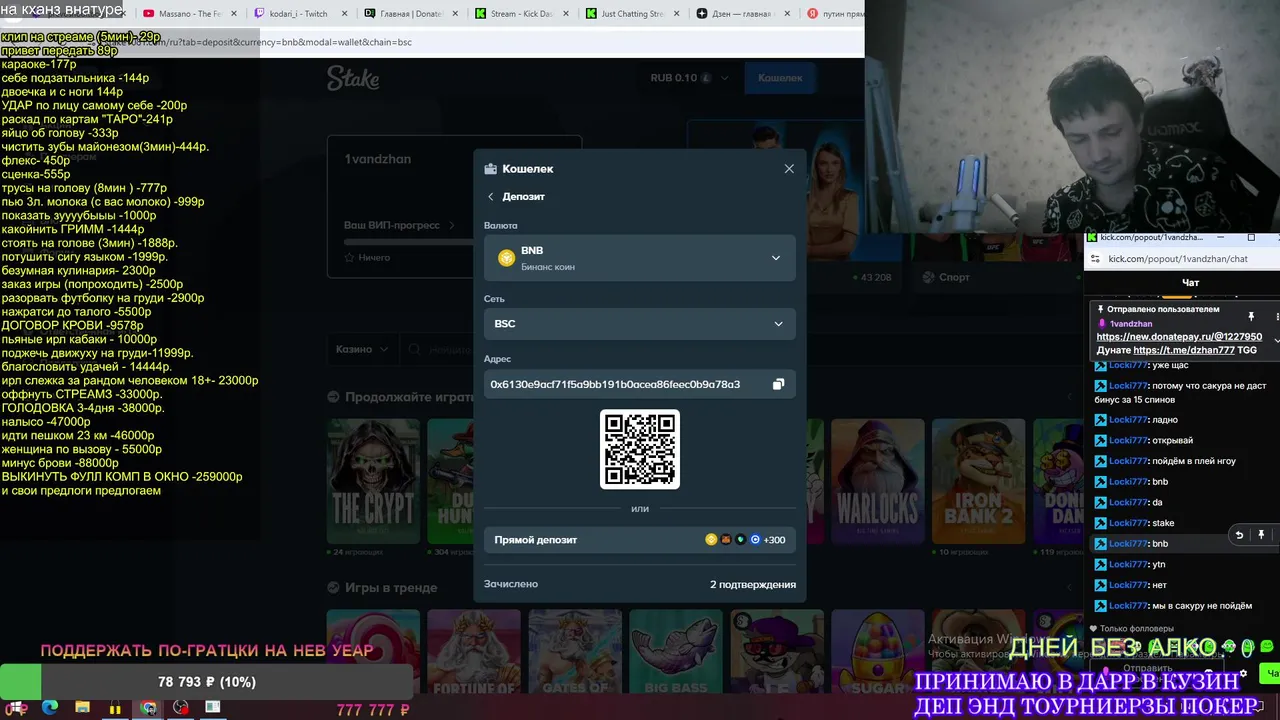Go back using the Депозит arrow
The height and width of the screenshot is (720, 1280).
tap(491, 197)
